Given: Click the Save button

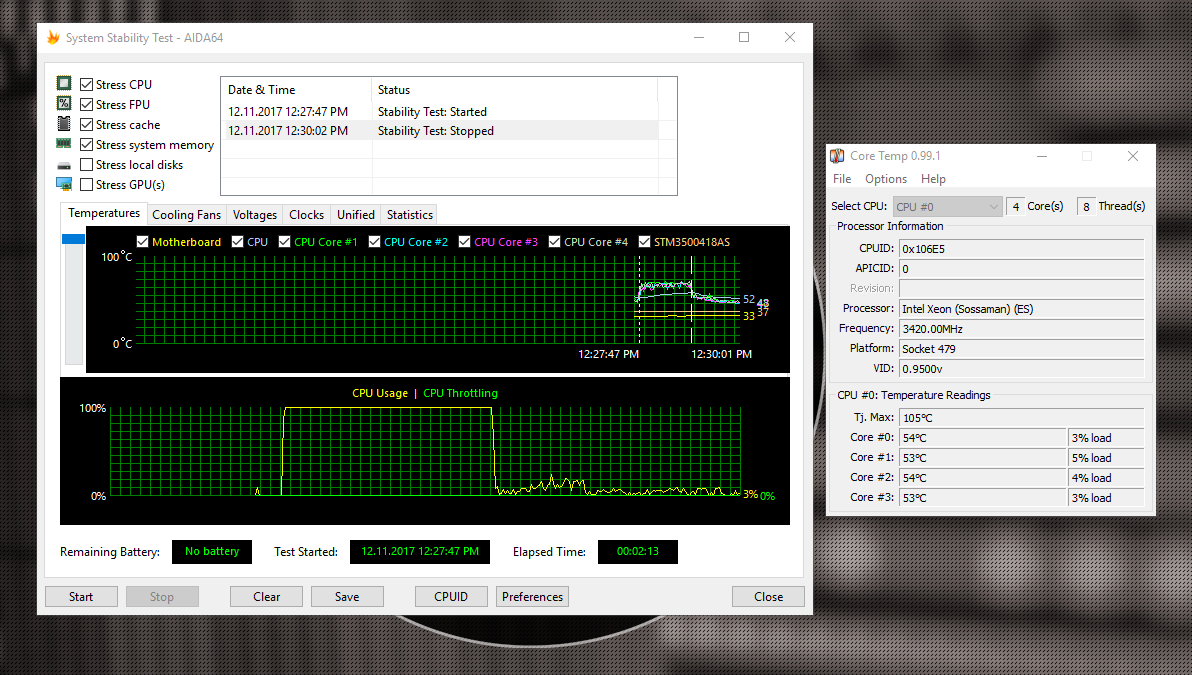Looking at the screenshot, I should (x=347, y=597).
